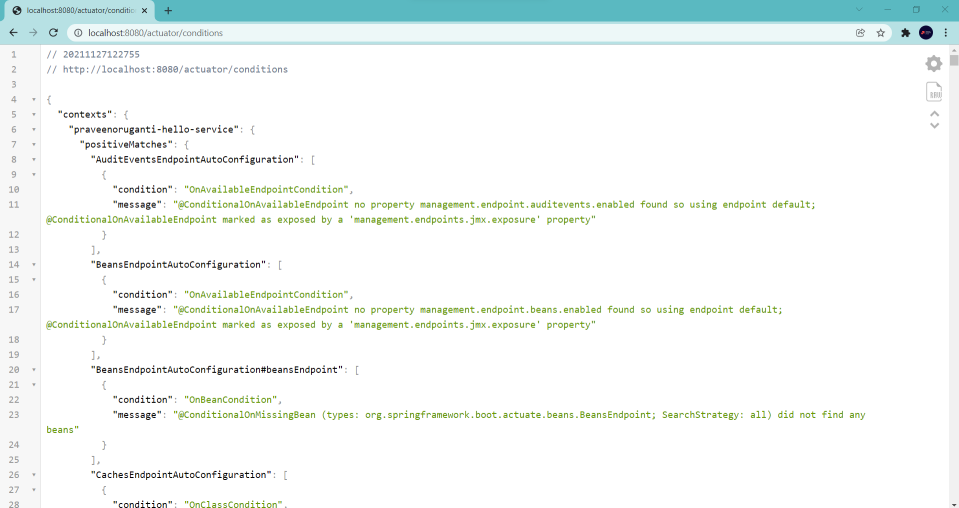This screenshot has width=959, height=508.
Task: Click "OnAvailableEndpointCondition" value on line 10
Action: (266, 190)
